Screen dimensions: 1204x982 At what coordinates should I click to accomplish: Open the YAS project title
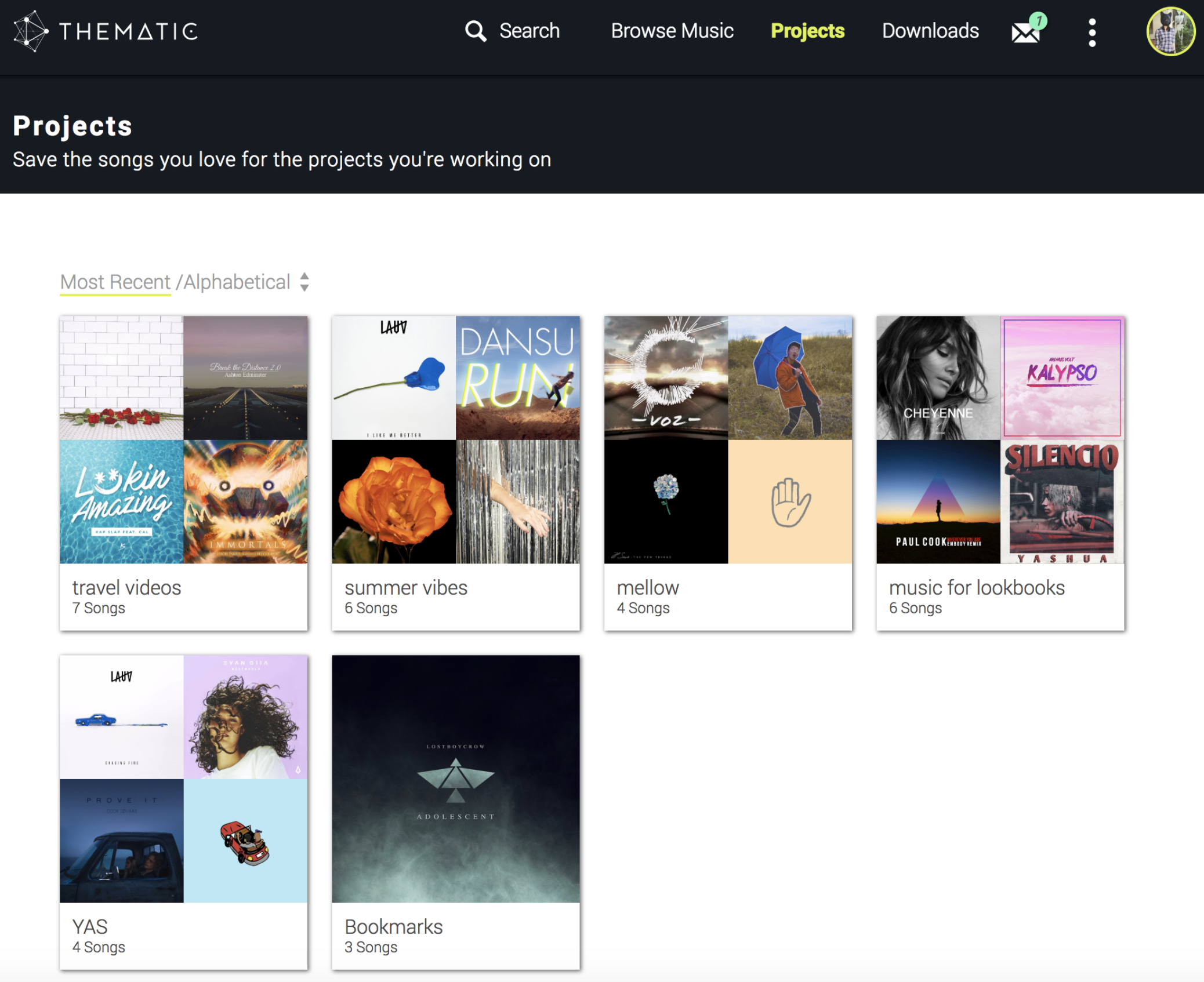point(90,927)
